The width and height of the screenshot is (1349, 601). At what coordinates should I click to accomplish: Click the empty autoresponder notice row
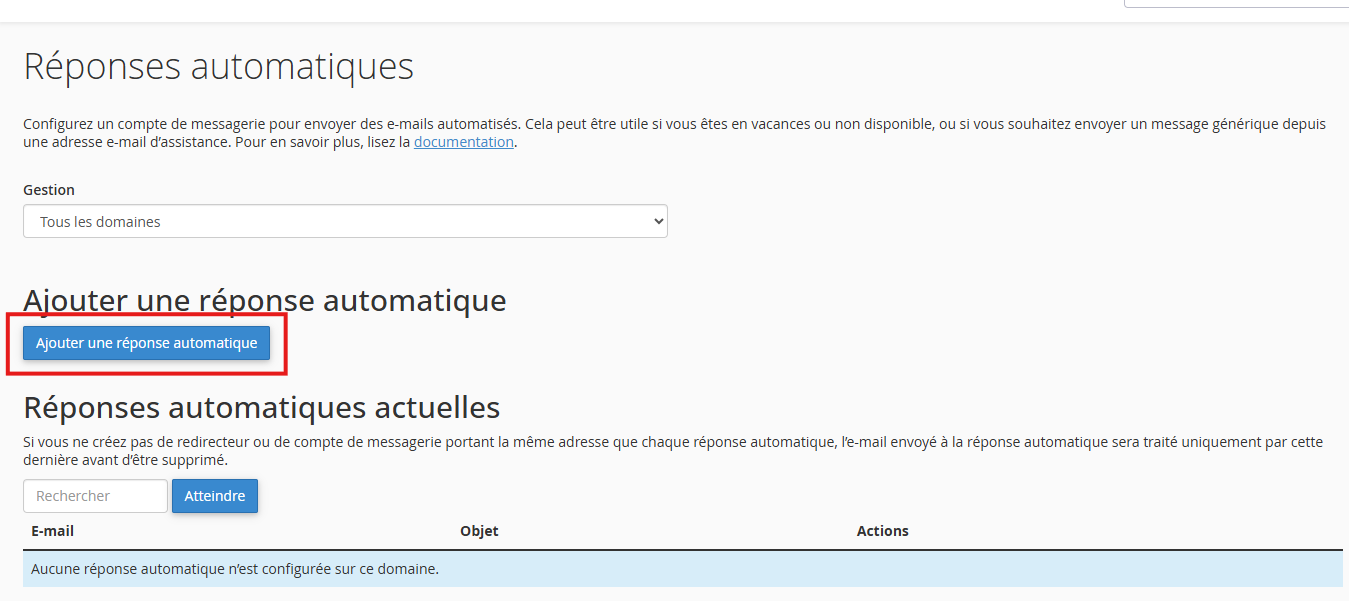[683, 569]
